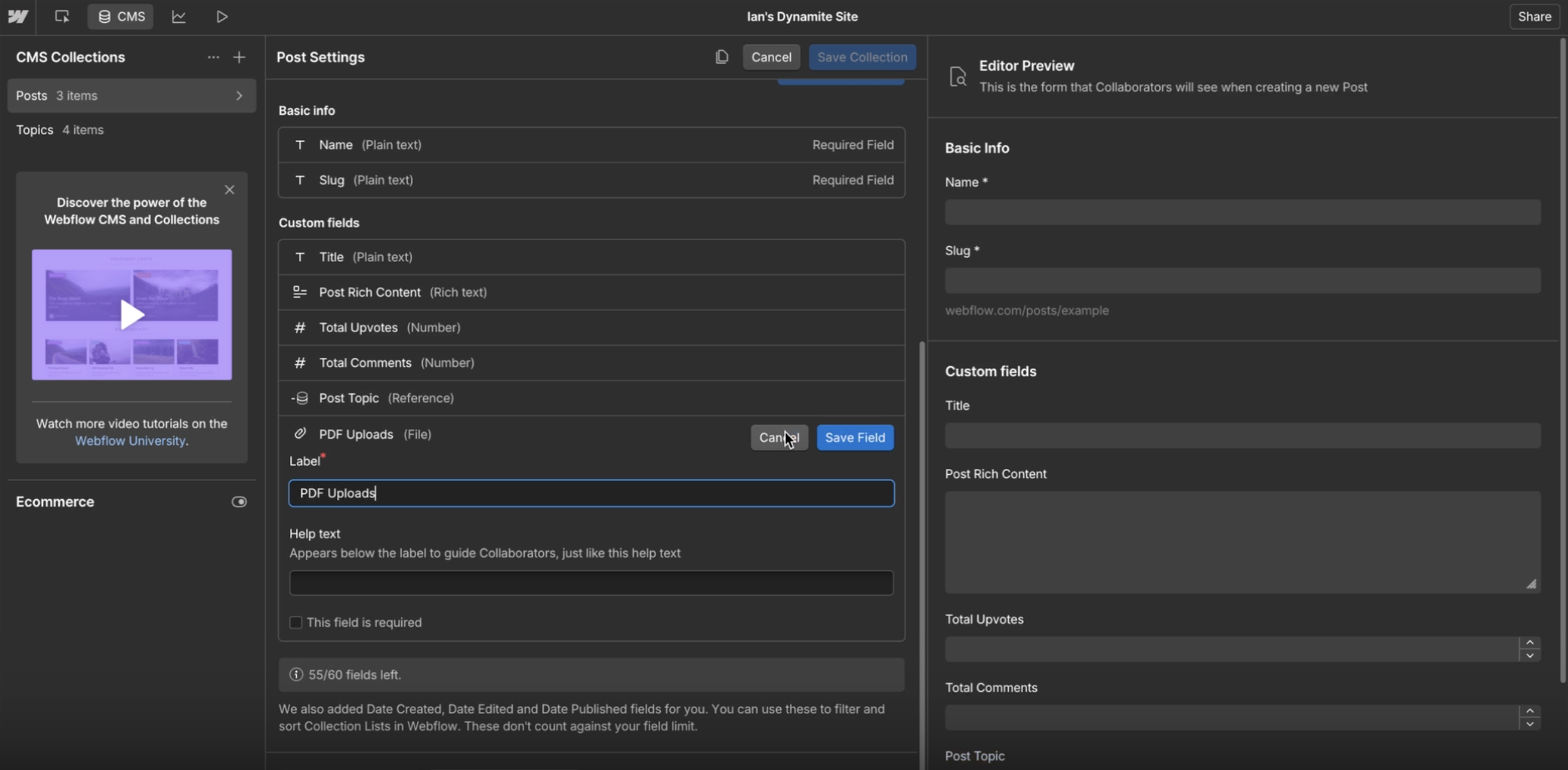Focus Total Upvotes number input
The width and height of the screenshot is (1568, 770).
coord(1232,649)
